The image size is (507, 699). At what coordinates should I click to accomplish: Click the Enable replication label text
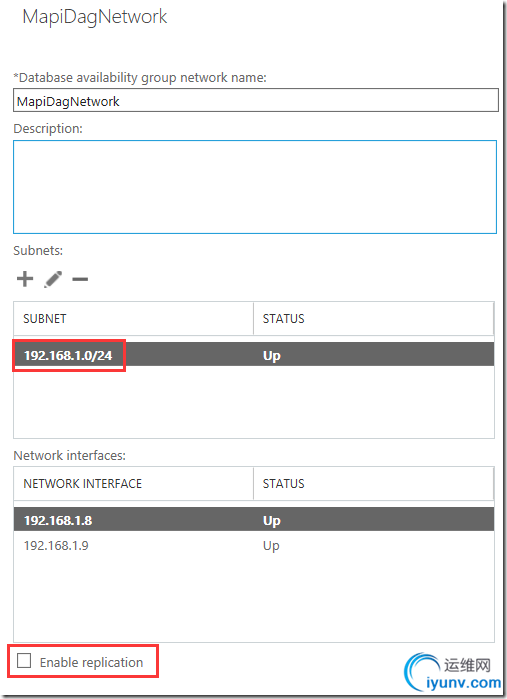point(91,662)
